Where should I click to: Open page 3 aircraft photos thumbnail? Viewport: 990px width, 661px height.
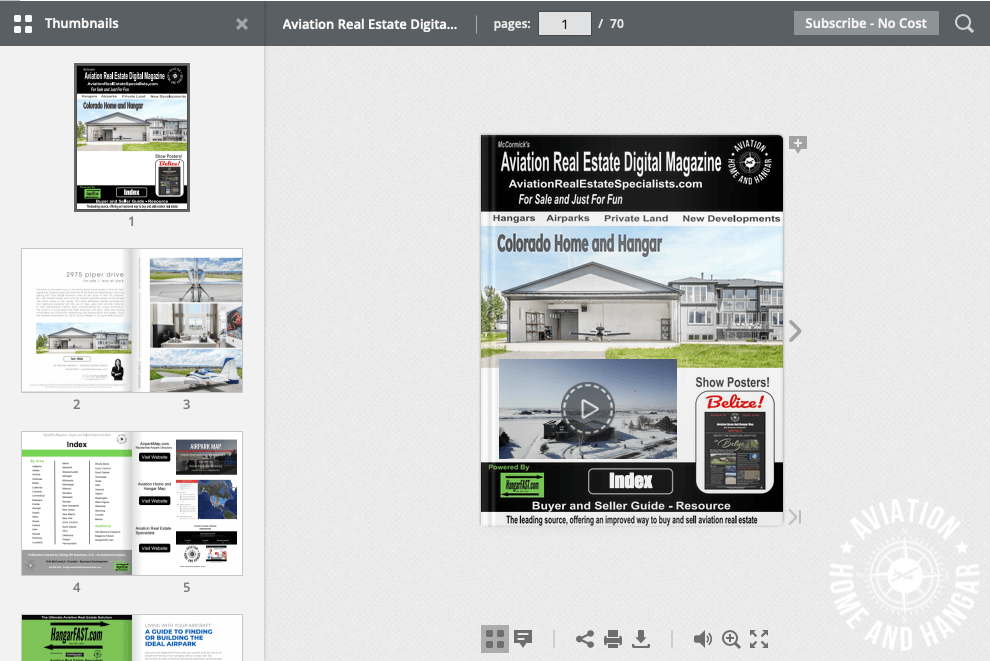click(188, 320)
